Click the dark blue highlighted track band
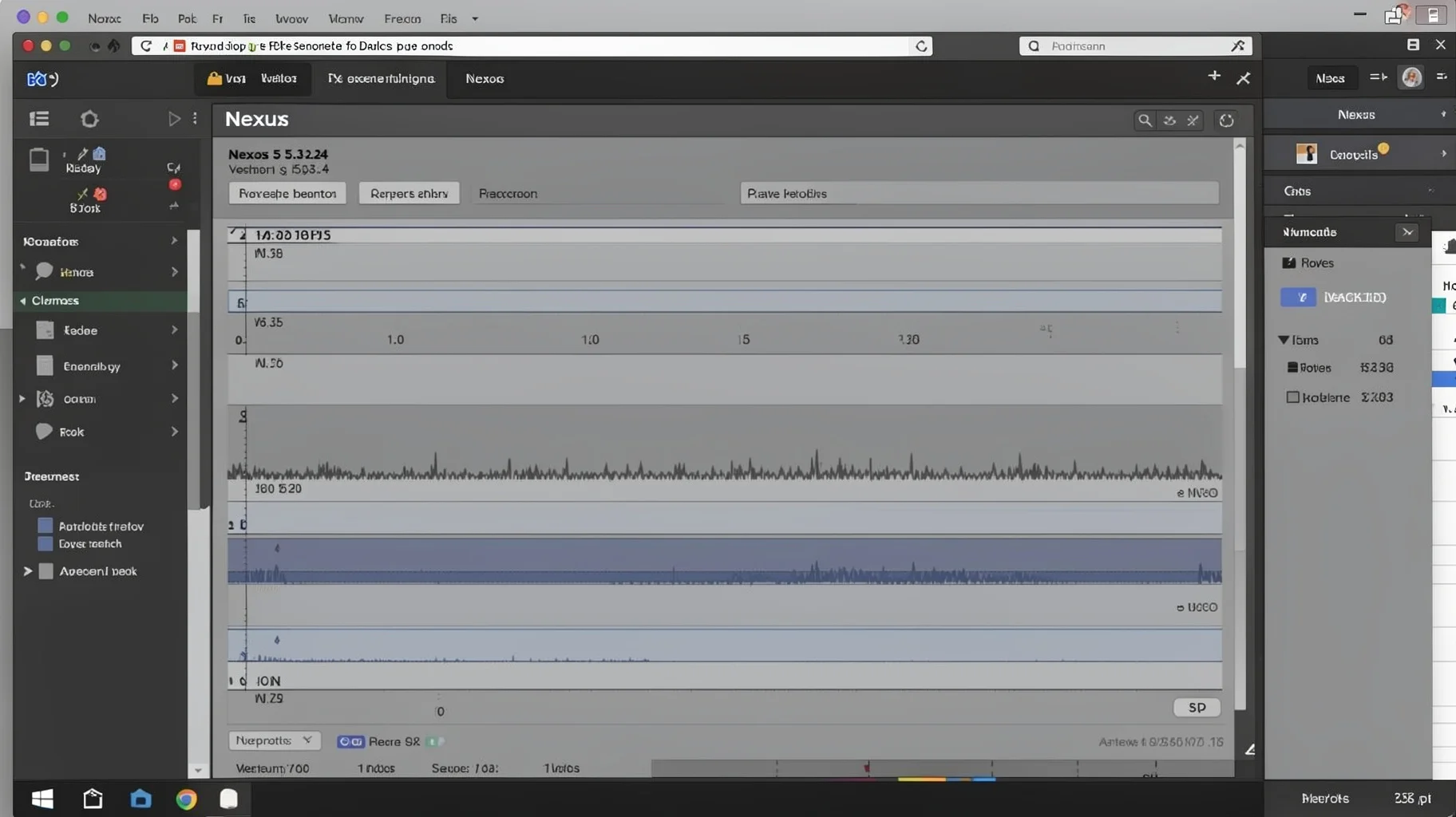The height and width of the screenshot is (817, 1456). (x=724, y=561)
